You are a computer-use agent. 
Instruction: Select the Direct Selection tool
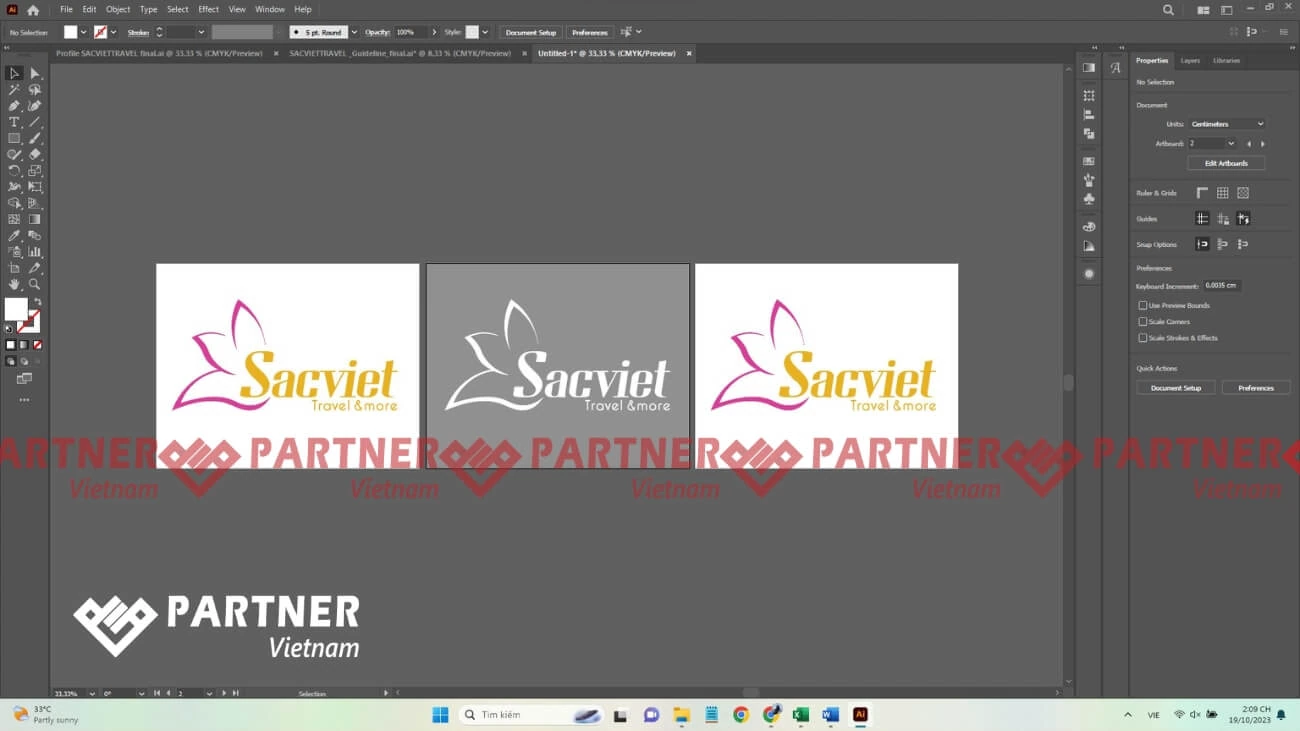click(35, 73)
